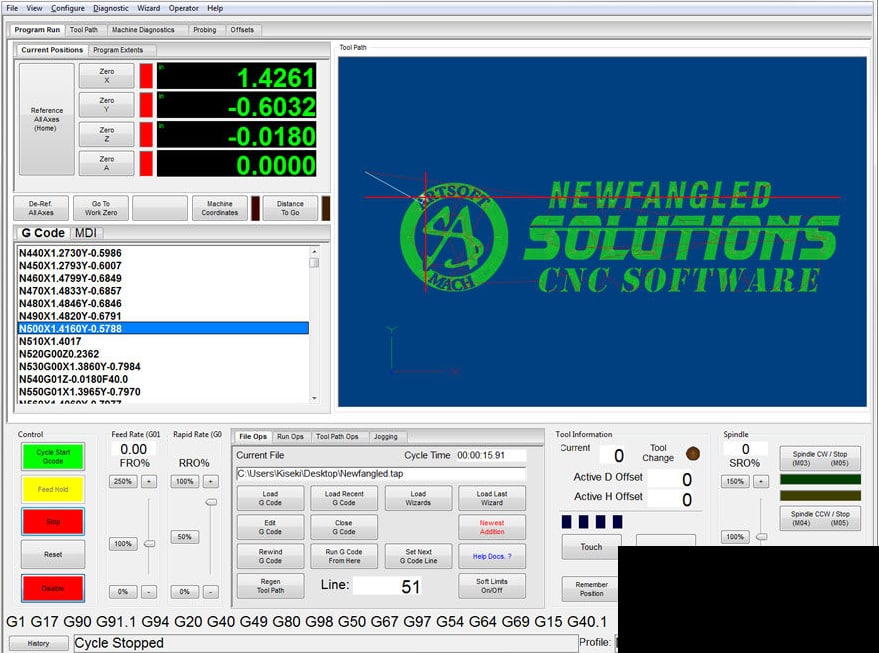Switch to the Probing tab

click(x=205, y=30)
